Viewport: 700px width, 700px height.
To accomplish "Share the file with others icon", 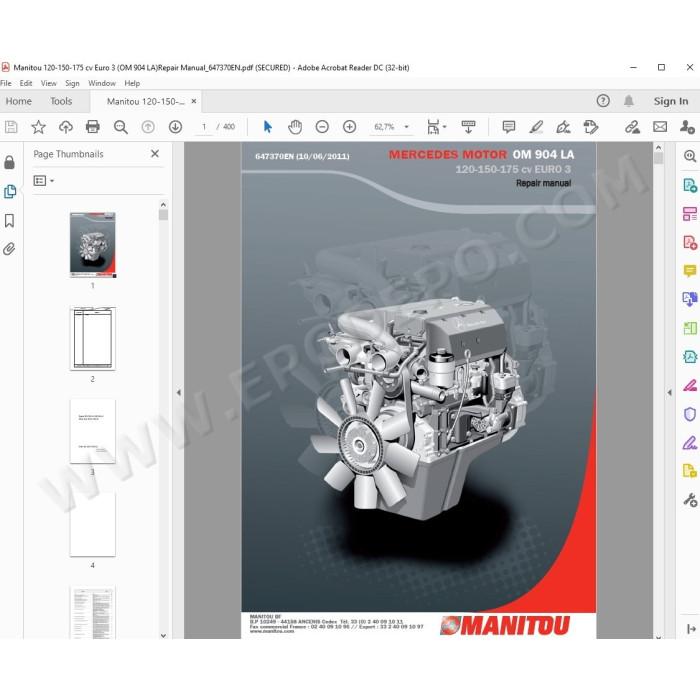I will pos(687,127).
